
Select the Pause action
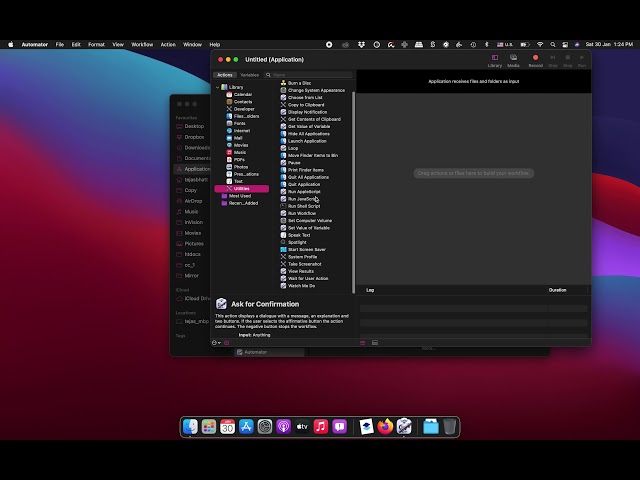point(294,163)
